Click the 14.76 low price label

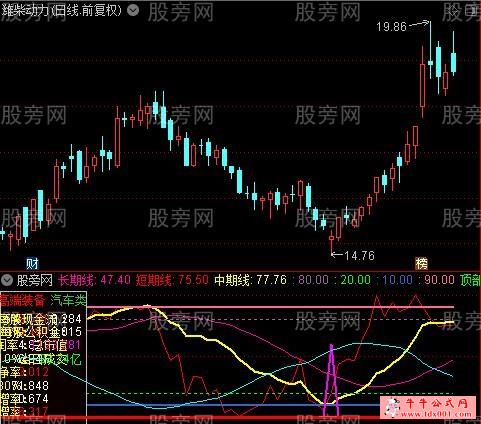point(359,256)
